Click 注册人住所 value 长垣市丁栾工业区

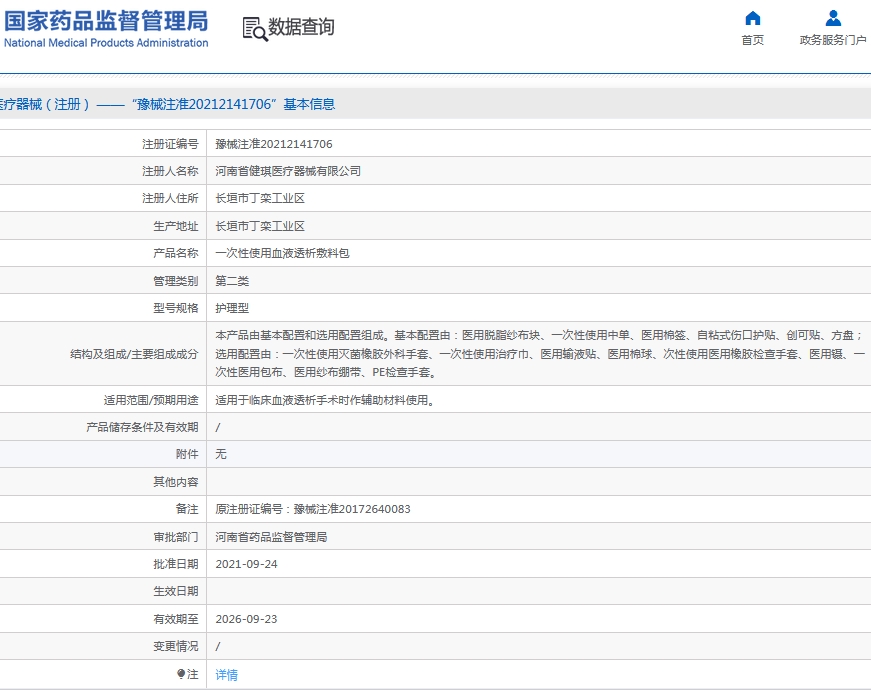[260, 198]
